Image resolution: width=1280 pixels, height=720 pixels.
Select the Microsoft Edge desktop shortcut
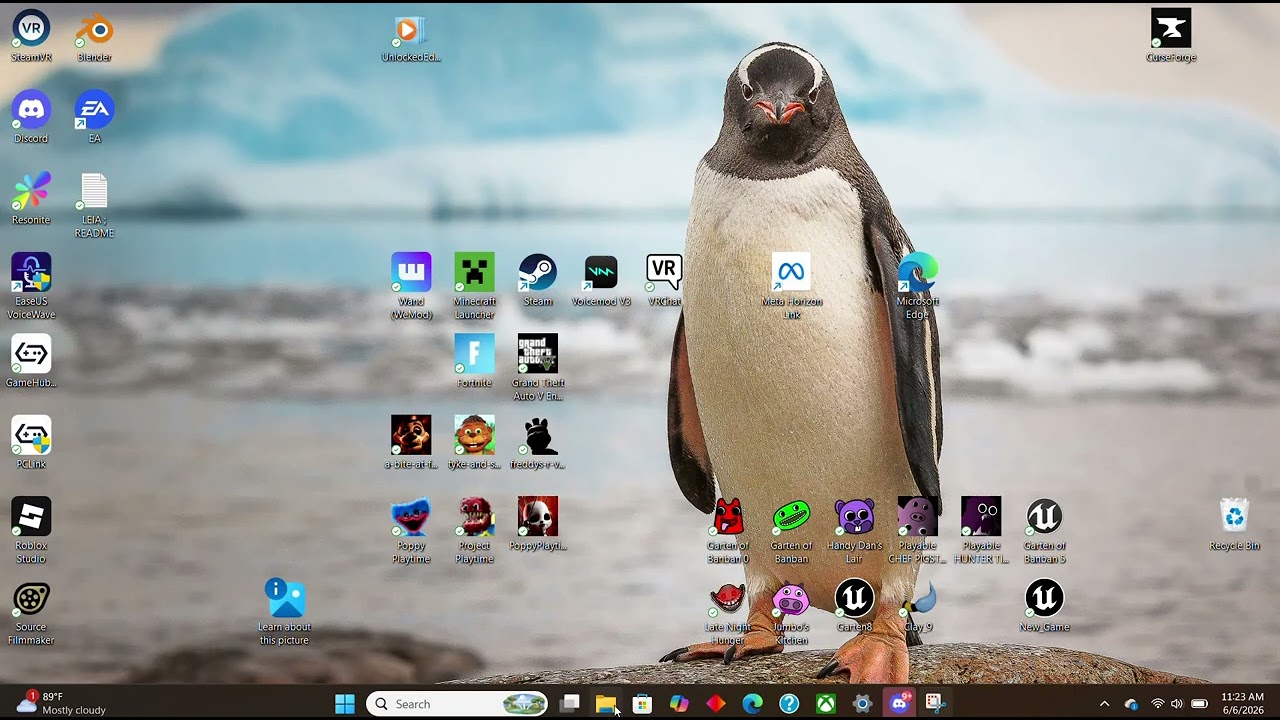[917, 287]
